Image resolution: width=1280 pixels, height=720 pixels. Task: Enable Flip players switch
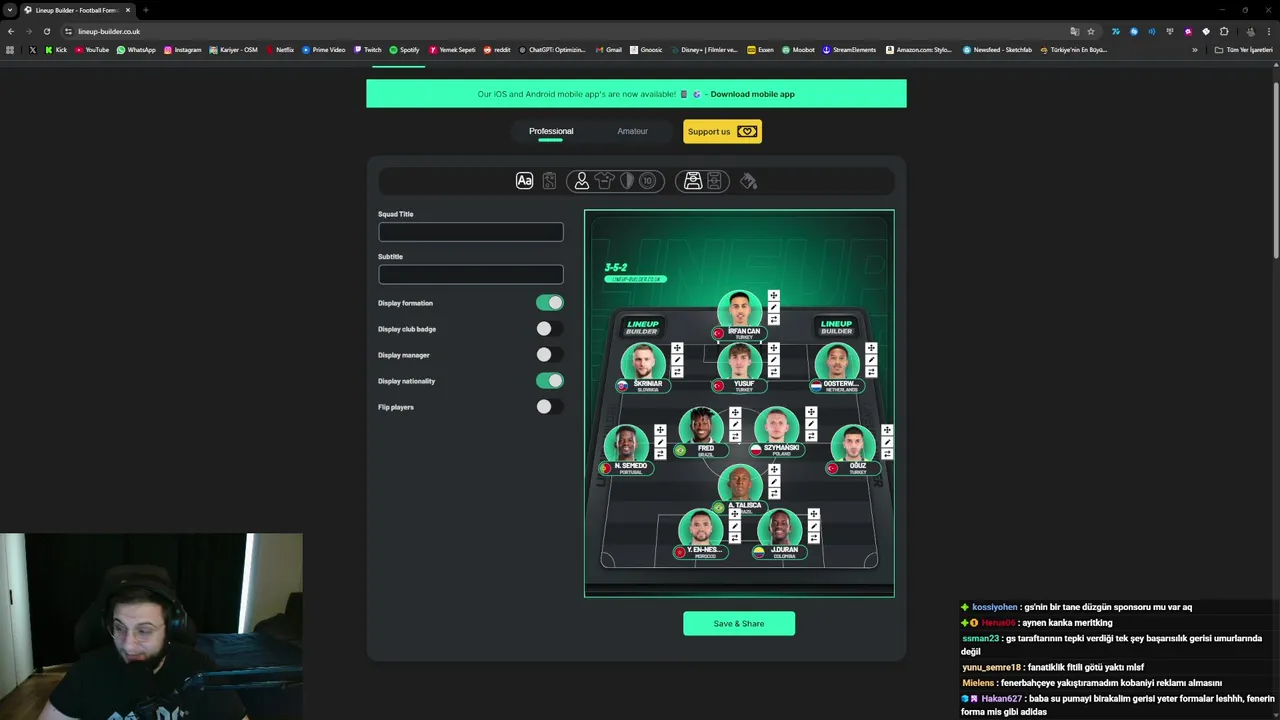pyautogui.click(x=550, y=407)
